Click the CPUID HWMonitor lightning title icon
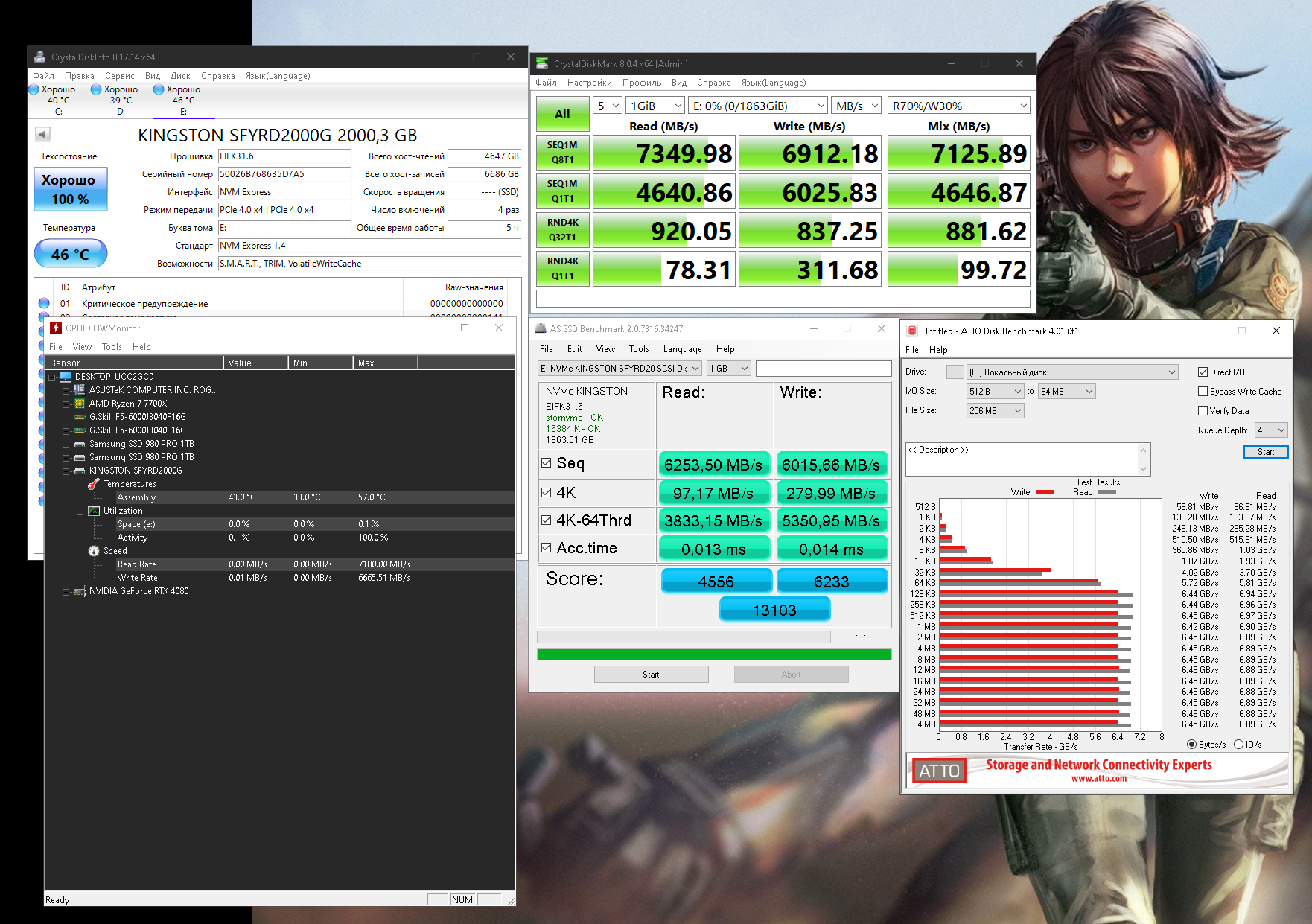 pos(56,328)
